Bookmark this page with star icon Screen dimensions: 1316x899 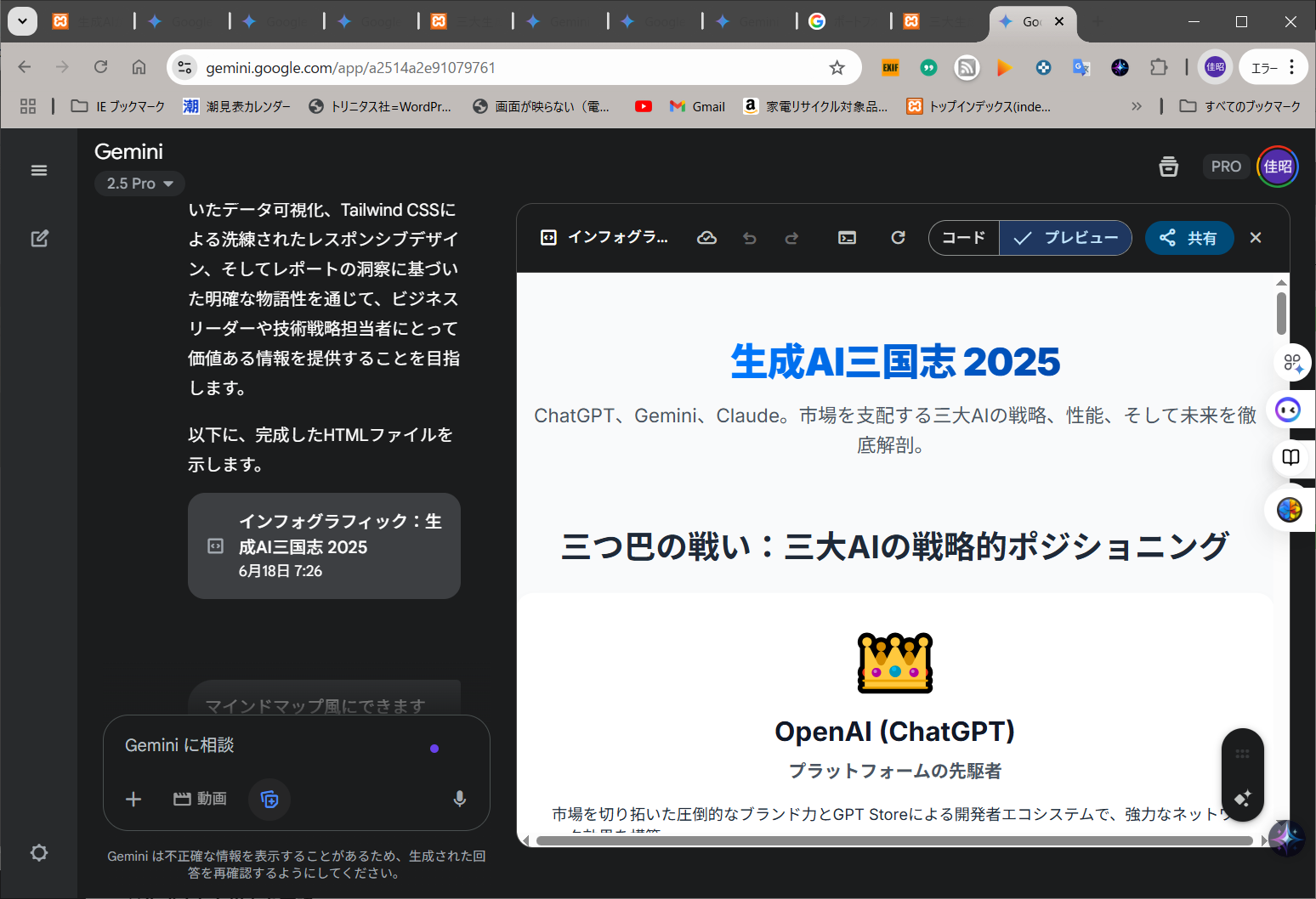(x=837, y=68)
